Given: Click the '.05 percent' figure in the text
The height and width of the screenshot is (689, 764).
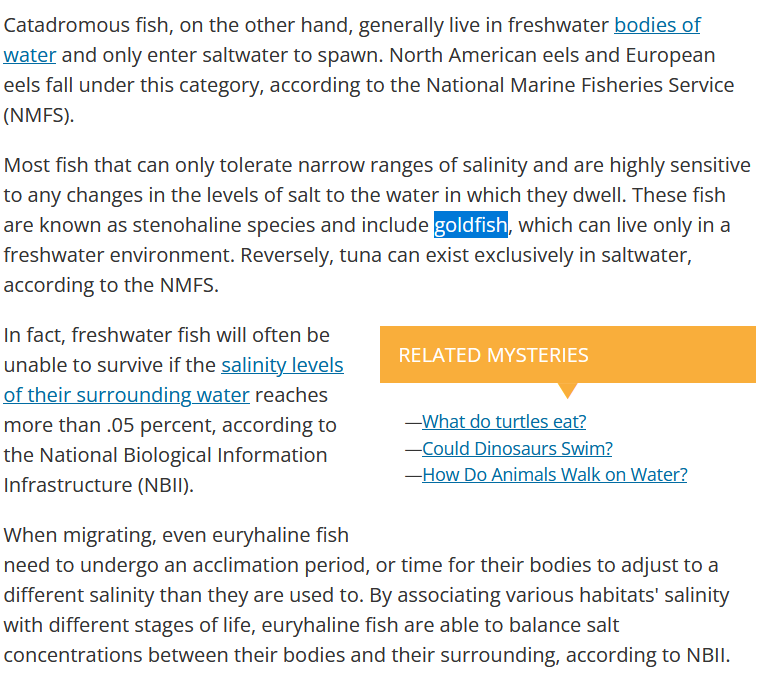Looking at the screenshot, I should pyautogui.click(x=161, y=425).
